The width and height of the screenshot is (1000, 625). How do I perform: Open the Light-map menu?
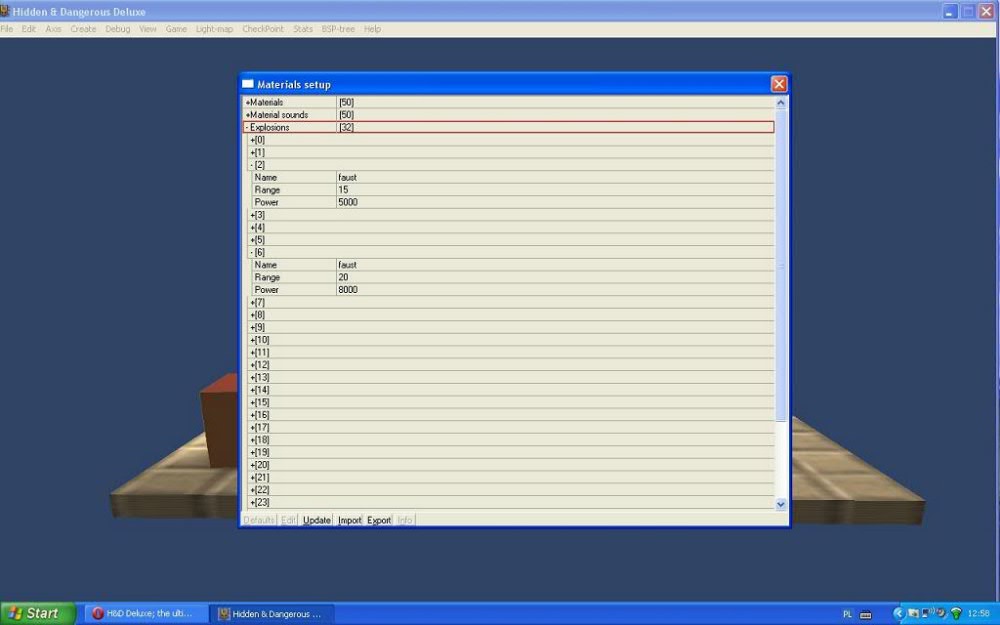[214, 29]
